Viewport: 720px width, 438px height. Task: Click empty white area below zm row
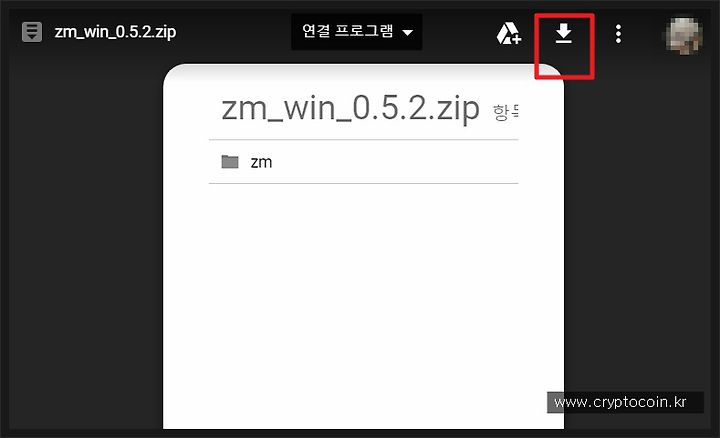[x=363, y=303]
